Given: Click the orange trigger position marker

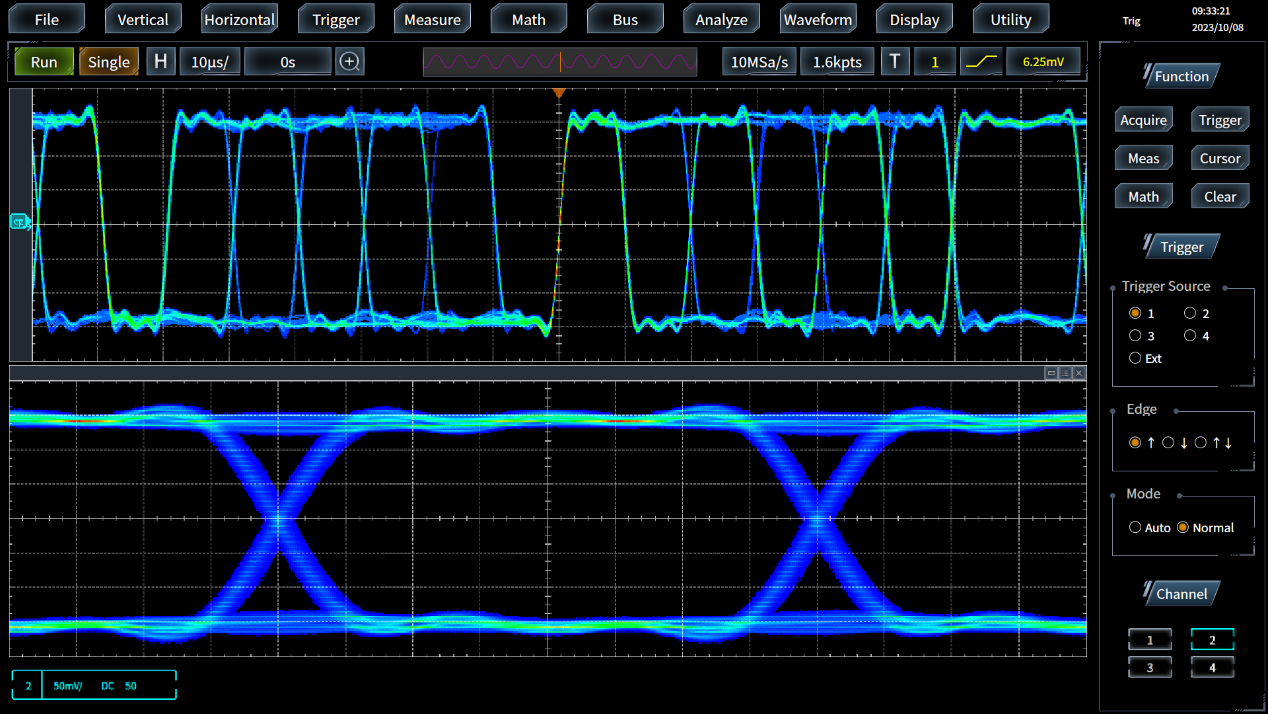Looking at the screenshot, I should [559, 93].
